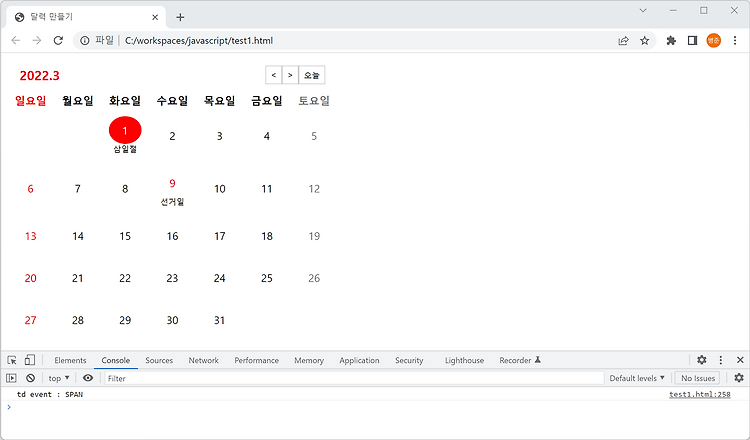Toggle the browser side panel icon
The image size is (750, 440).
tap(692, 41)
